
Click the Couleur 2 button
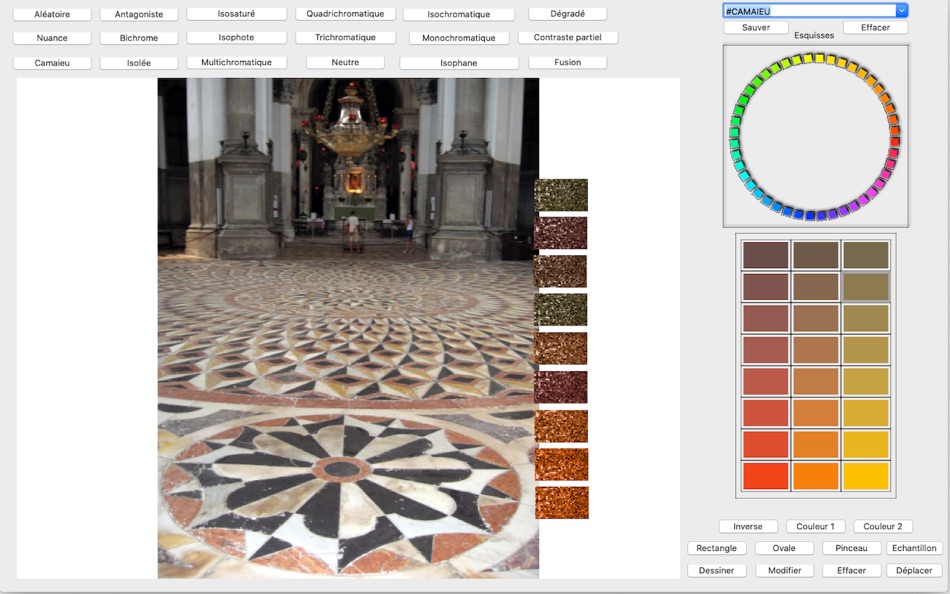tap(883, 526)
